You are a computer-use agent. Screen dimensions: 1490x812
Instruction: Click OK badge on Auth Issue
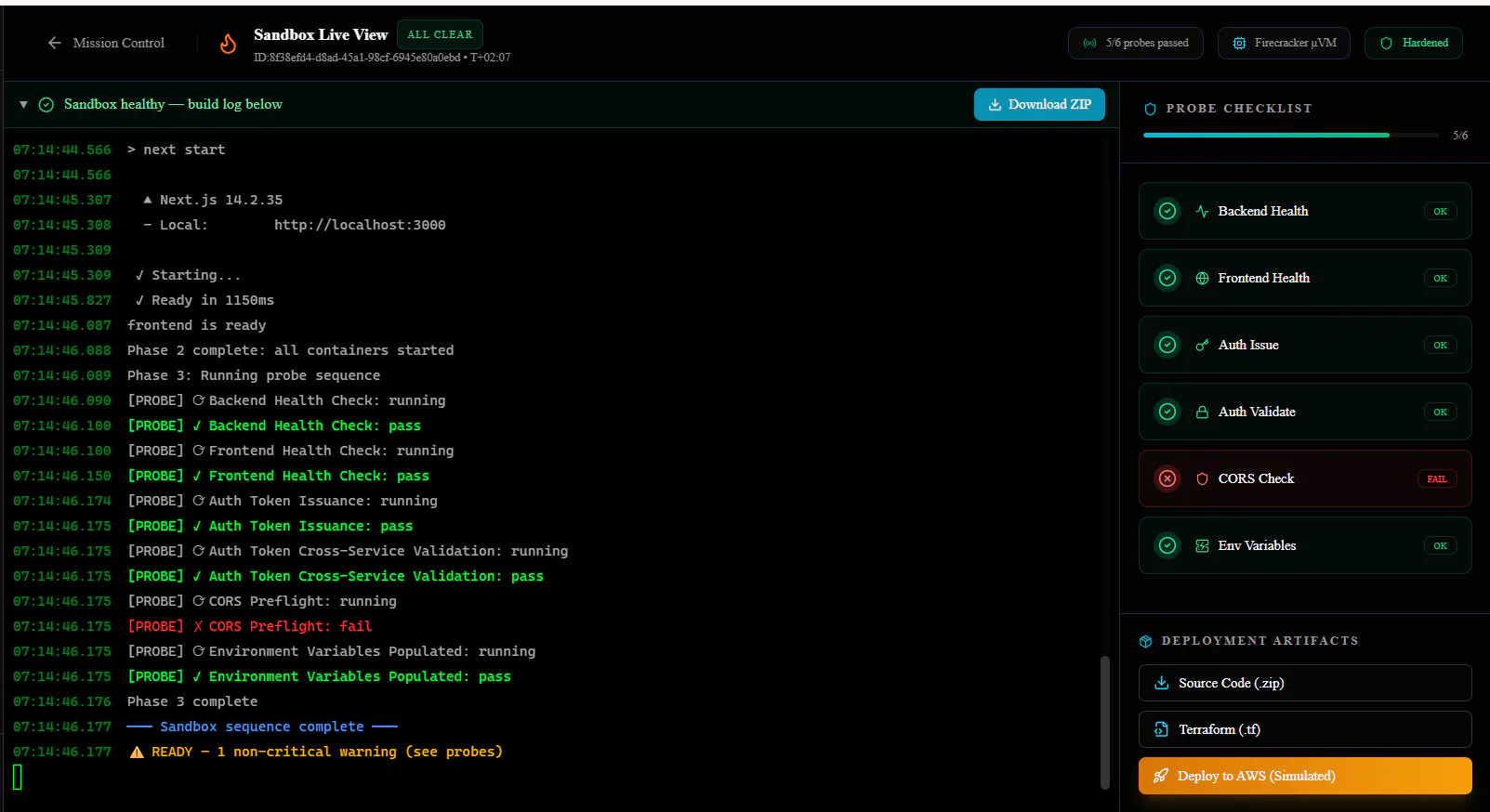tap(1440, 345)
